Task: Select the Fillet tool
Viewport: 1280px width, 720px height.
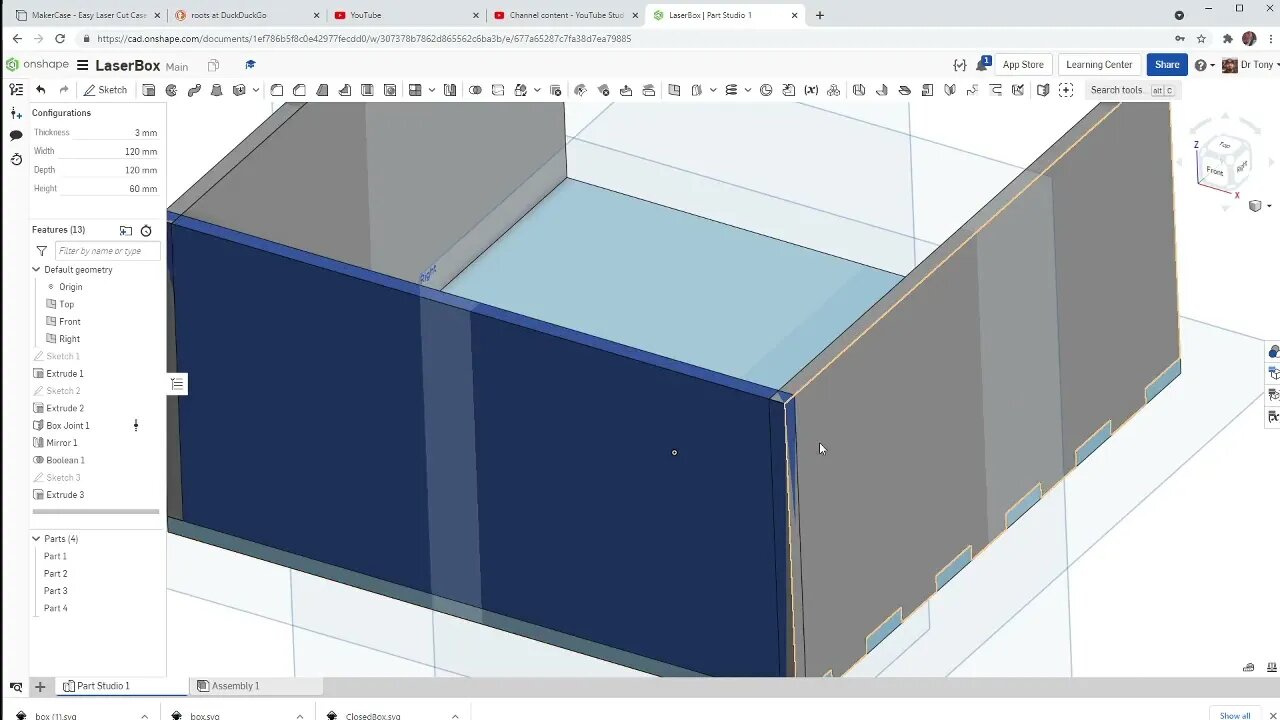Action: [277, 90]
